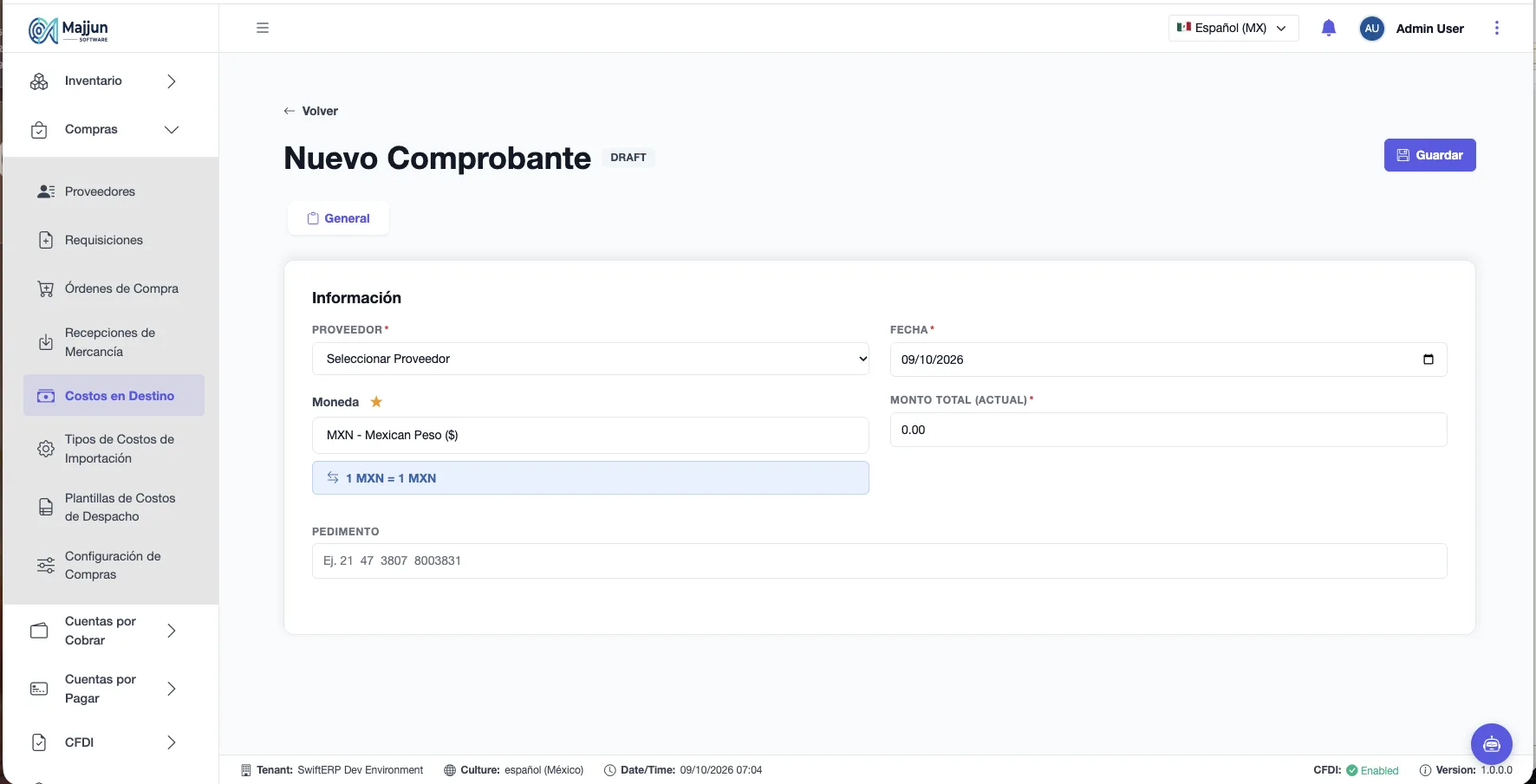The image size is (1536, 784).
Task: Open Requisiciones in the sidebar
Action: click(104, 240)
